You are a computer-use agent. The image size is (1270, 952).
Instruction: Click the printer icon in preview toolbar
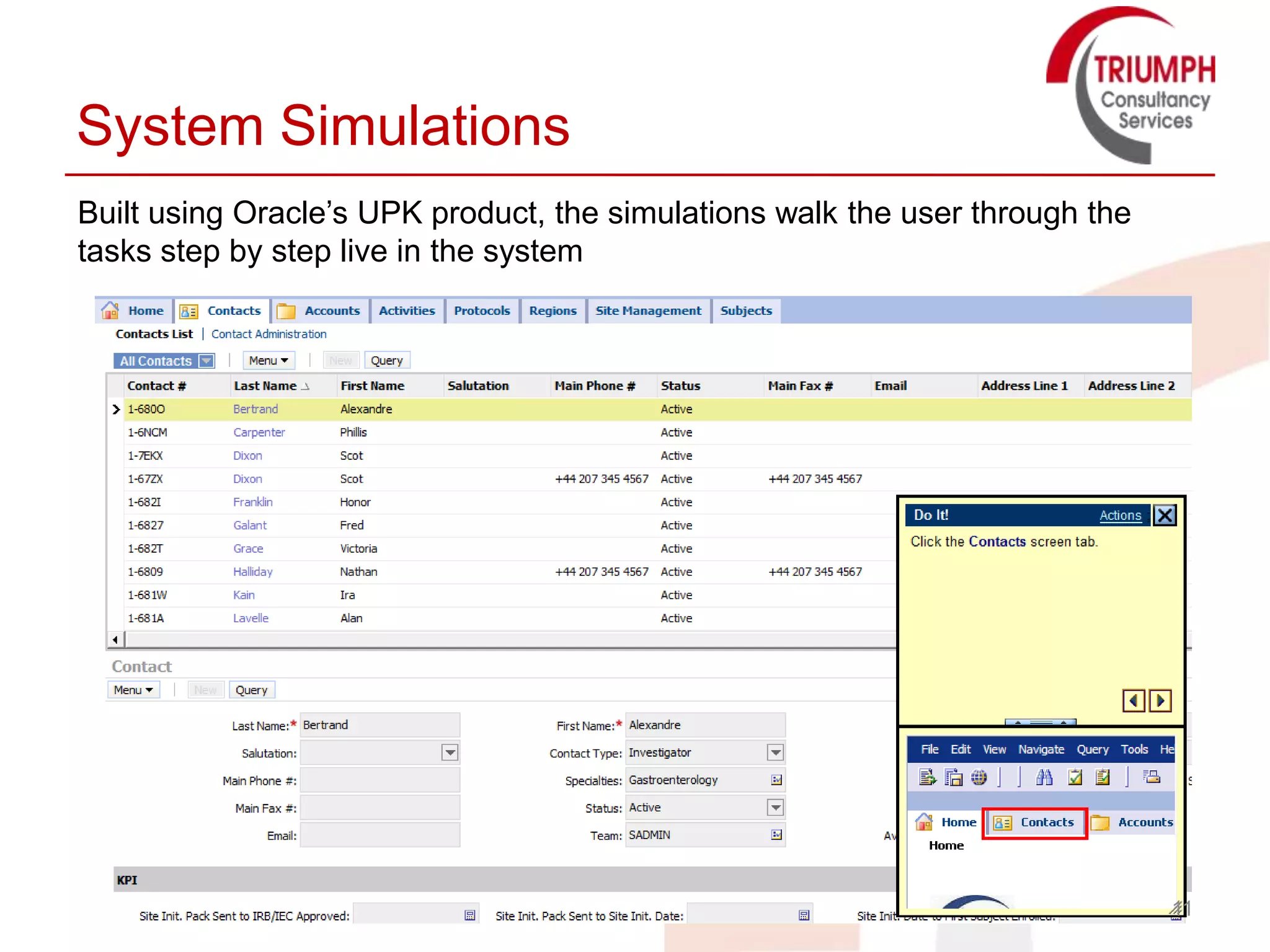(x=1152, y=777)
